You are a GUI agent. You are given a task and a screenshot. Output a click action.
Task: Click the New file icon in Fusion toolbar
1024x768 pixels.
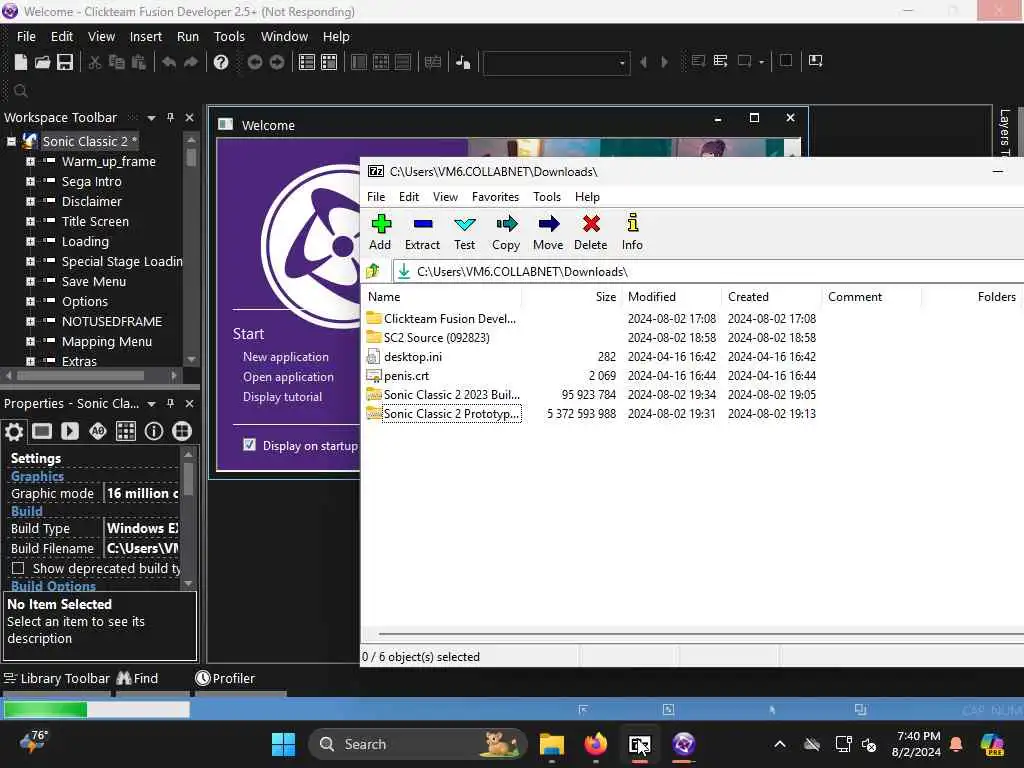[x=21, y=62]
